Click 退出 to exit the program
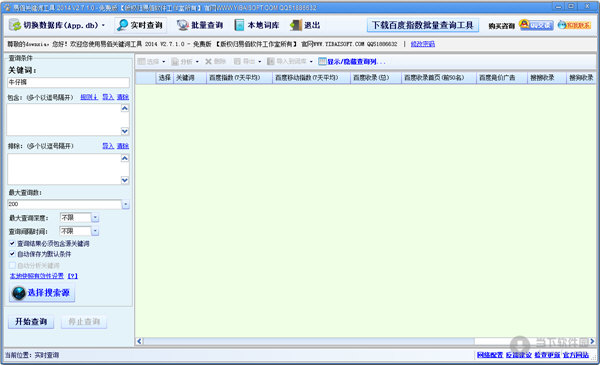This screenshot has height=365, width=600. pos(305,25)
